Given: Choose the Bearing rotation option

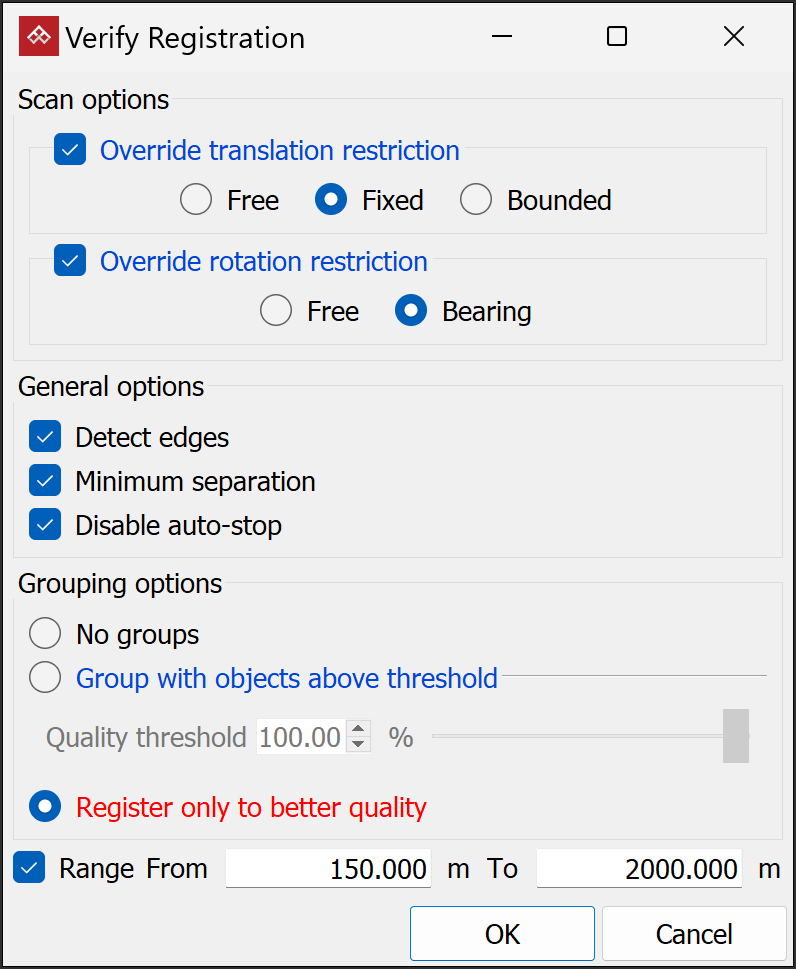Looking at the screenshot, I should pos(411,311).
